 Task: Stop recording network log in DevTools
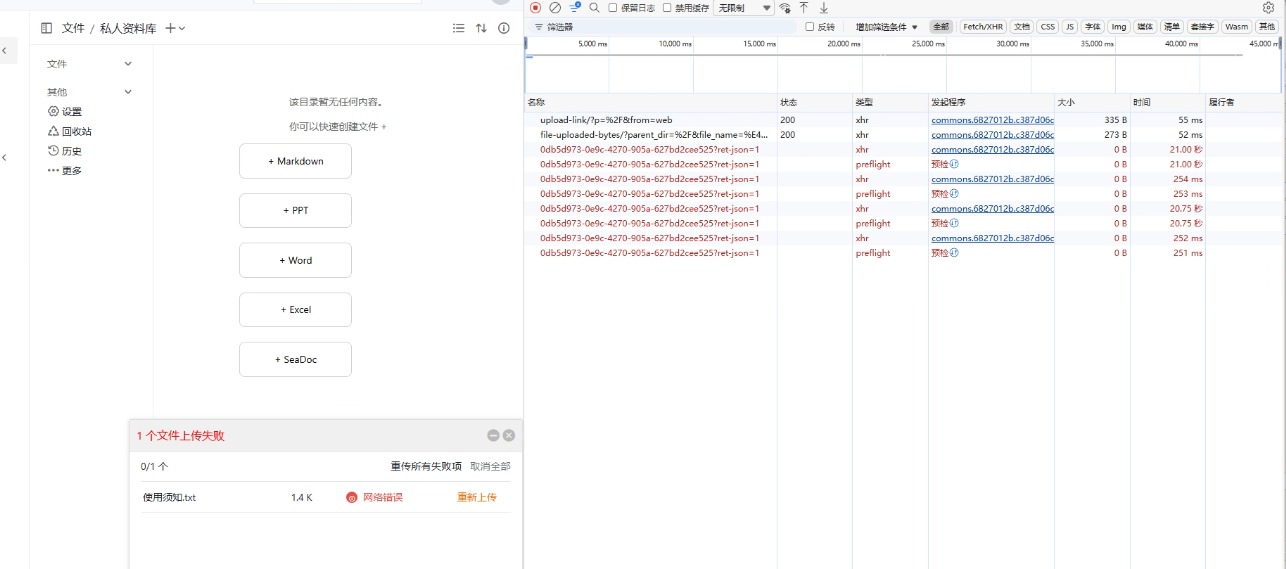pyautogui.click(x=535, y=8)
